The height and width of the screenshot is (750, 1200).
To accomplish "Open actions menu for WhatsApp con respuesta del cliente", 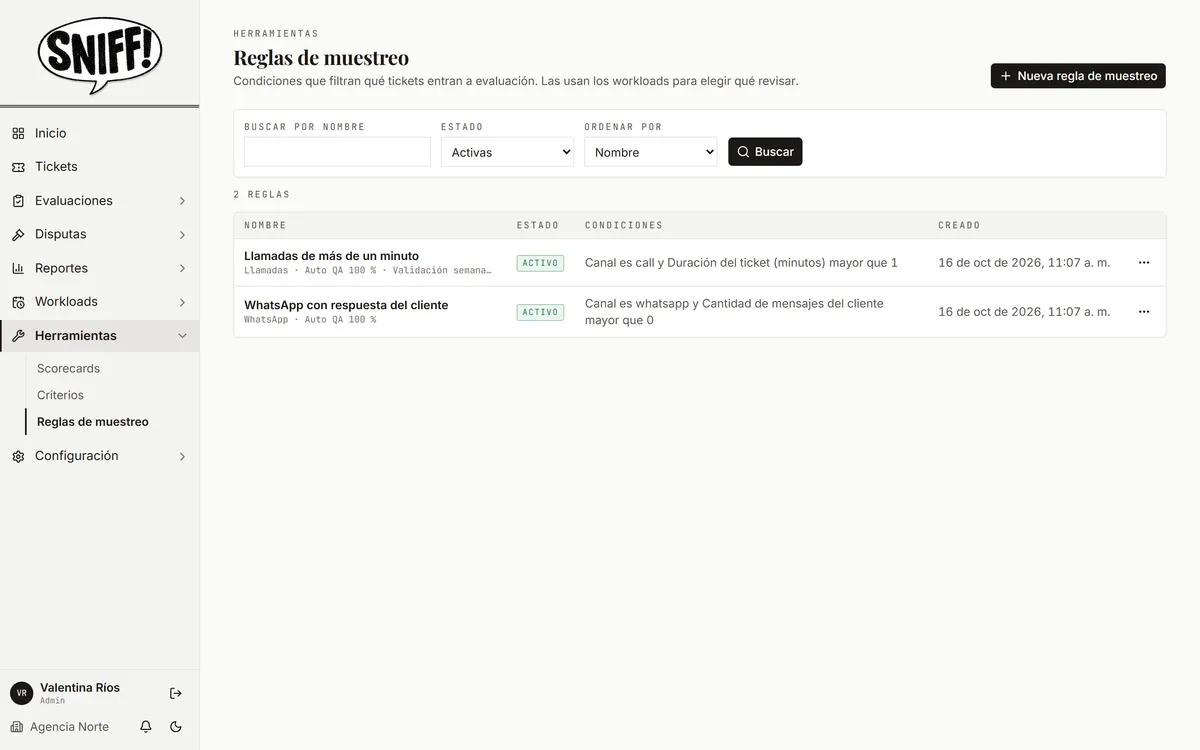I will 1144,311.
